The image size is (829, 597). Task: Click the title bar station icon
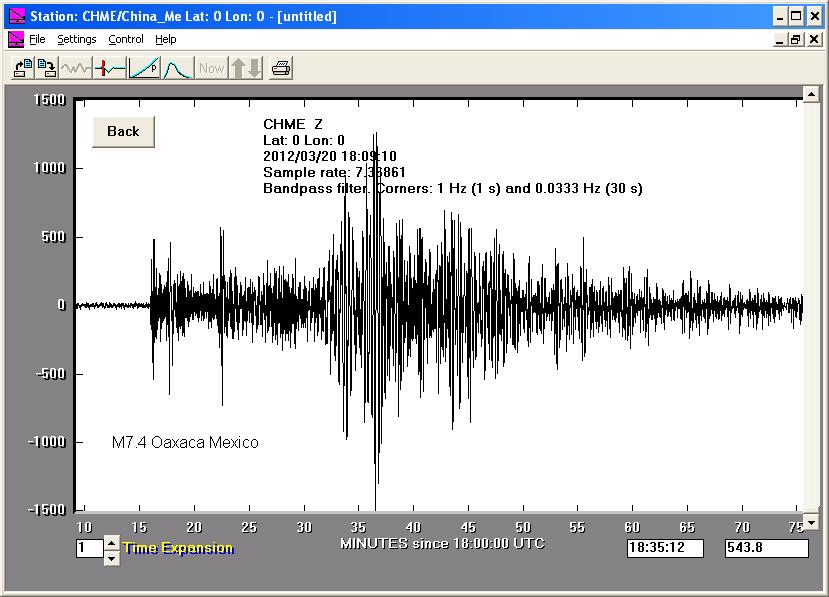tap(16, 16)
